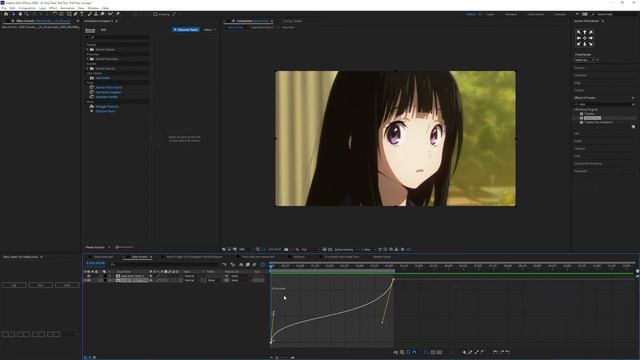Select the Clone Stamp tool
This screenshot has width=640, height=360.
[x=96, y=14]
